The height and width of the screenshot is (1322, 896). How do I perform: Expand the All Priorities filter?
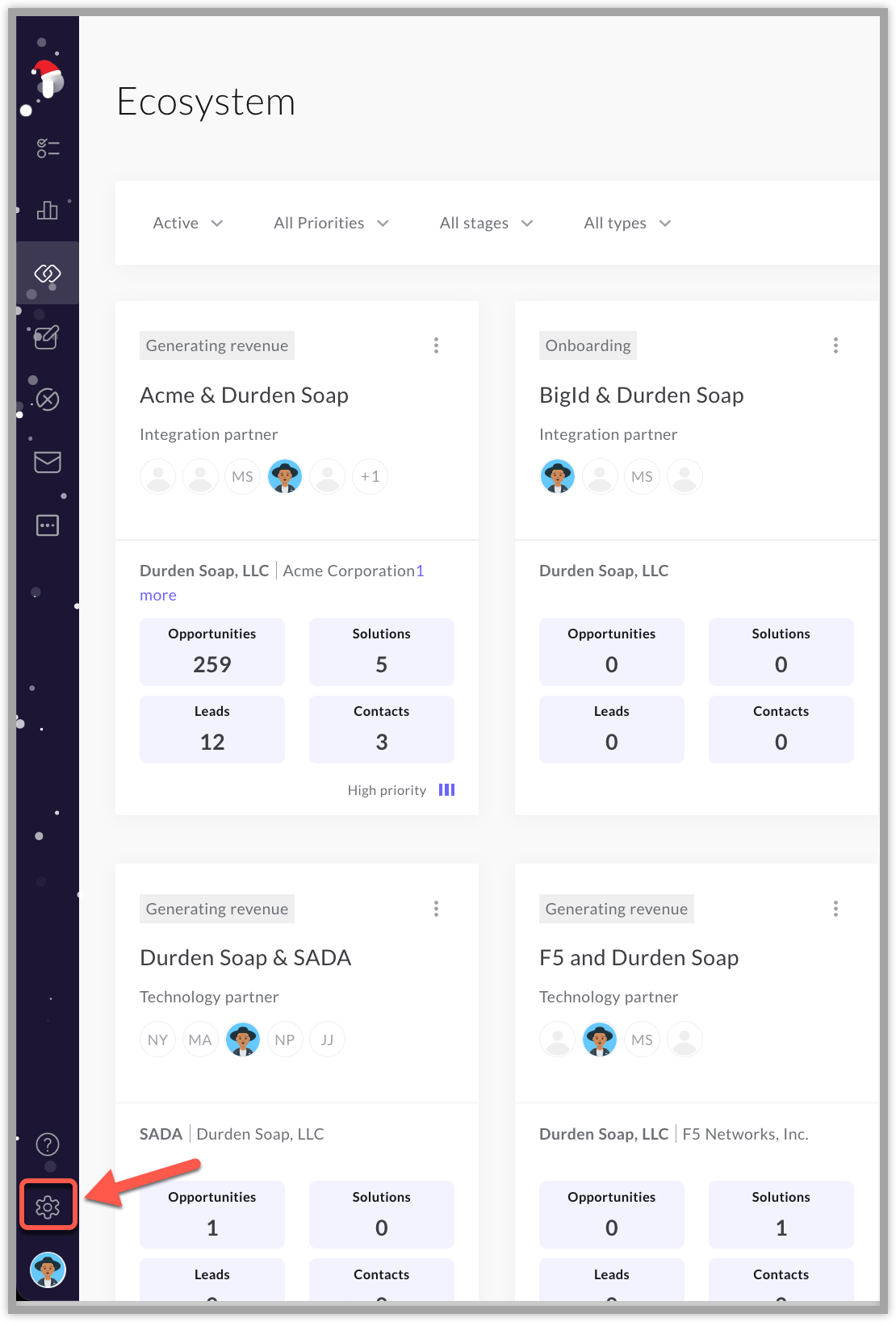[331, 223]
